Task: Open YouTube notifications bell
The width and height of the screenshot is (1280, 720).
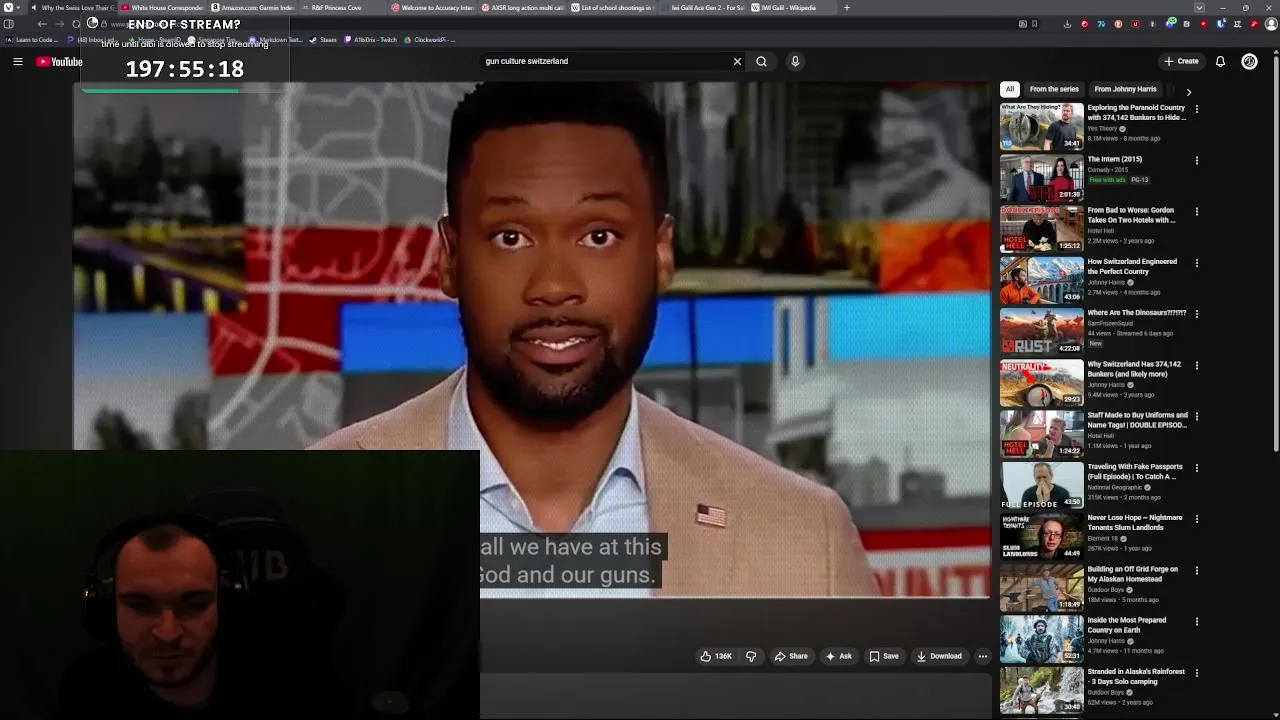Action: (x=1220, y=61)
